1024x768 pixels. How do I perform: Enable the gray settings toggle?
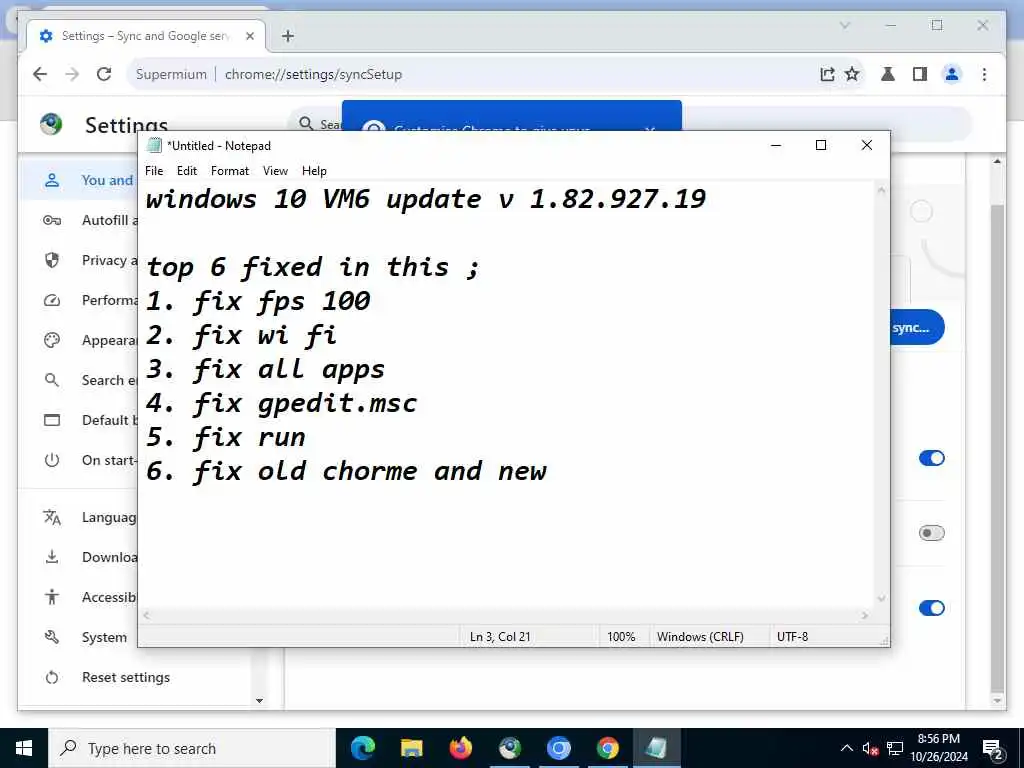click(931, 533)
